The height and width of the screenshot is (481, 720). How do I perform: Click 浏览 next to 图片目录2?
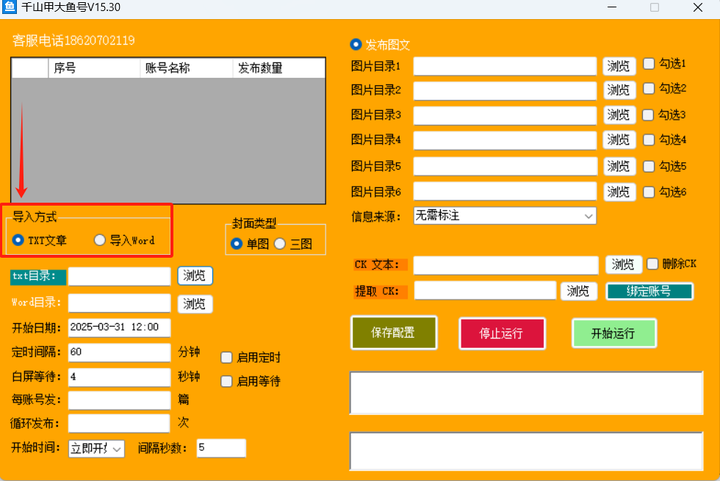pos(619,90)
